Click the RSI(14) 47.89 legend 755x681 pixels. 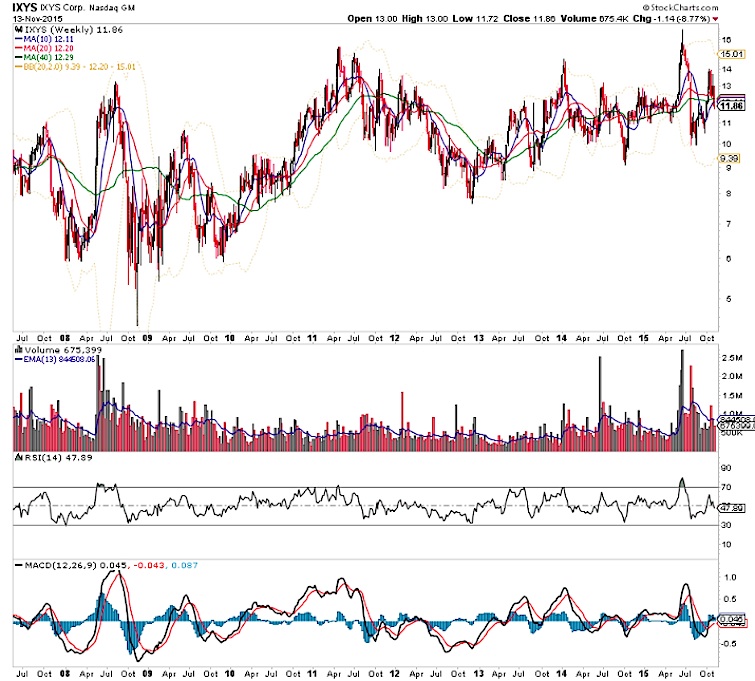(58, 457)
